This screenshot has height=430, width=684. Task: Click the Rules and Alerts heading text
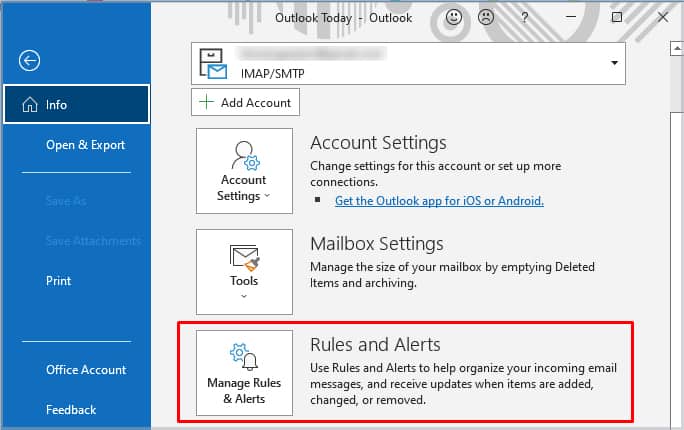pos(375,345)
